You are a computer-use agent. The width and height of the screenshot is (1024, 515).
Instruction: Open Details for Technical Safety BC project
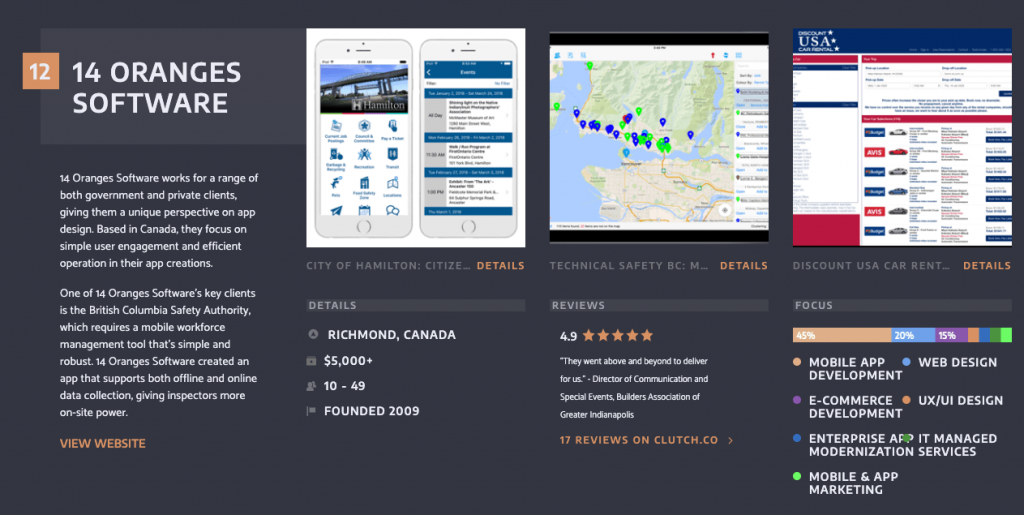744,266
